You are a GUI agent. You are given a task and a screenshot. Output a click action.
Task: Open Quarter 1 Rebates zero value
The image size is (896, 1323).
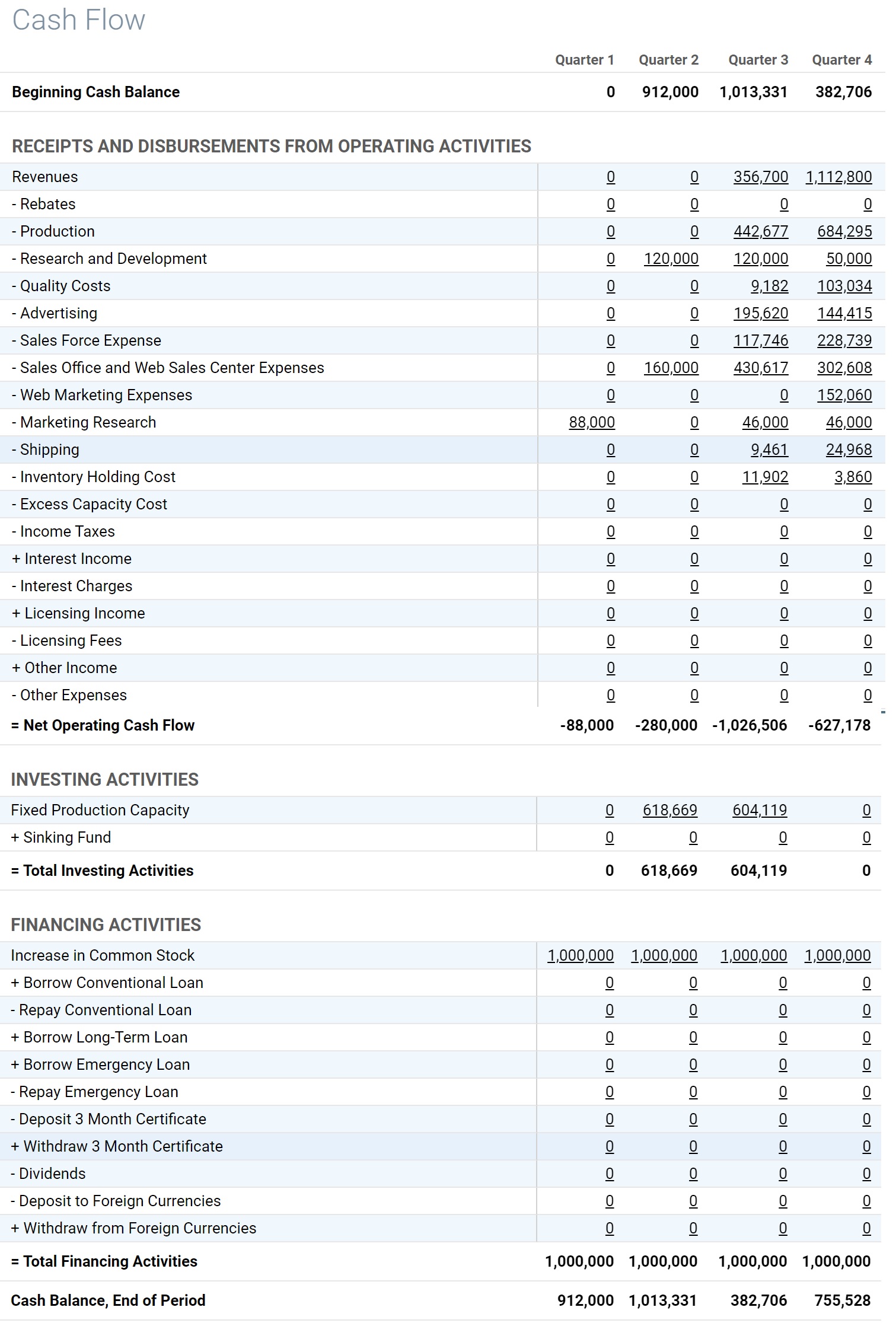coord(611,204)
